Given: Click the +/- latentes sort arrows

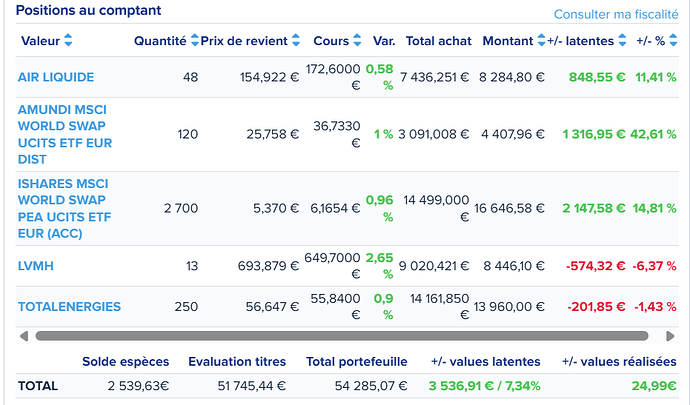Looking at the screenshot, I should coord(623,41).
